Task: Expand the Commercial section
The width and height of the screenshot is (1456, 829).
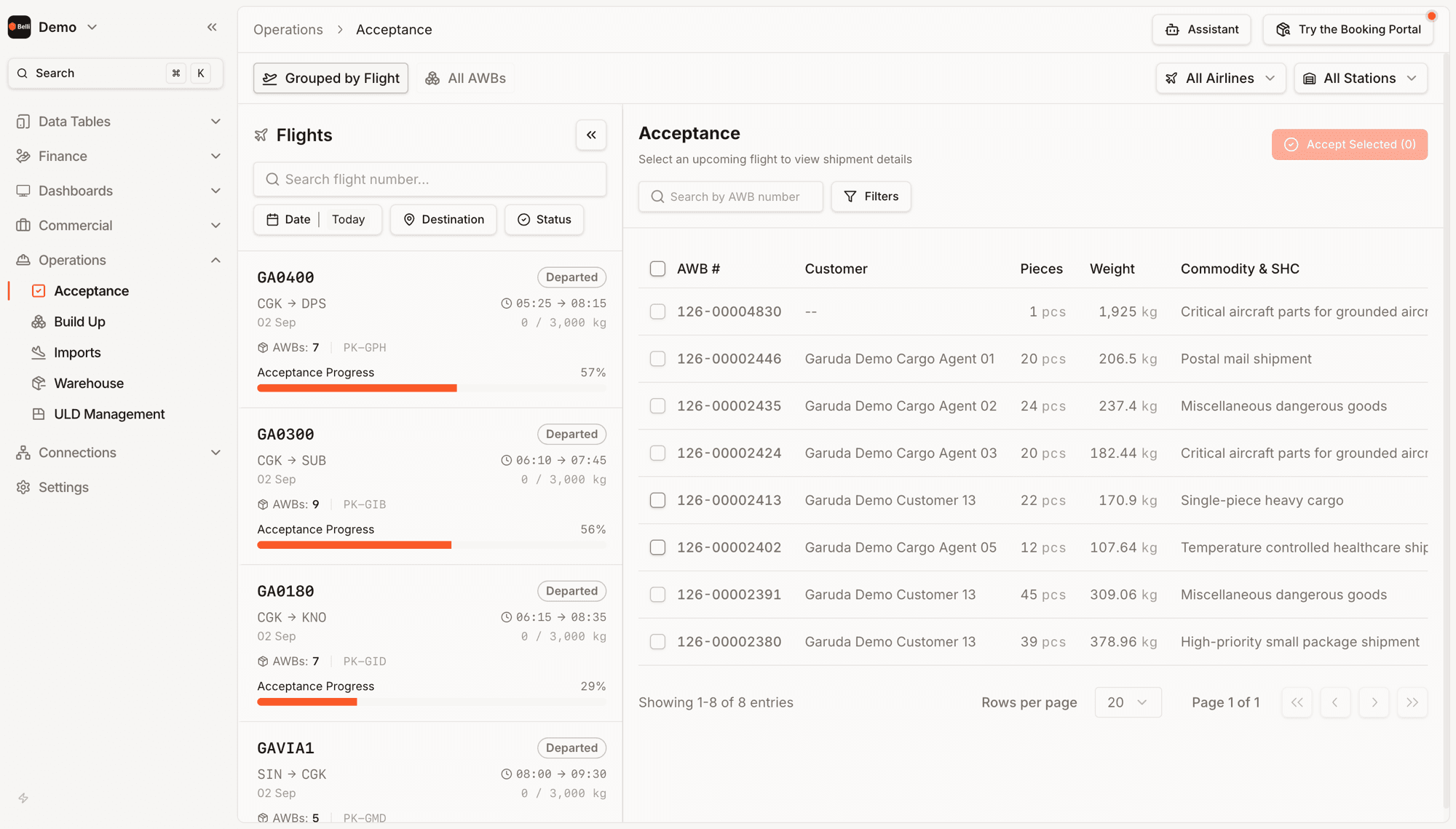Action: pos(215,226)
